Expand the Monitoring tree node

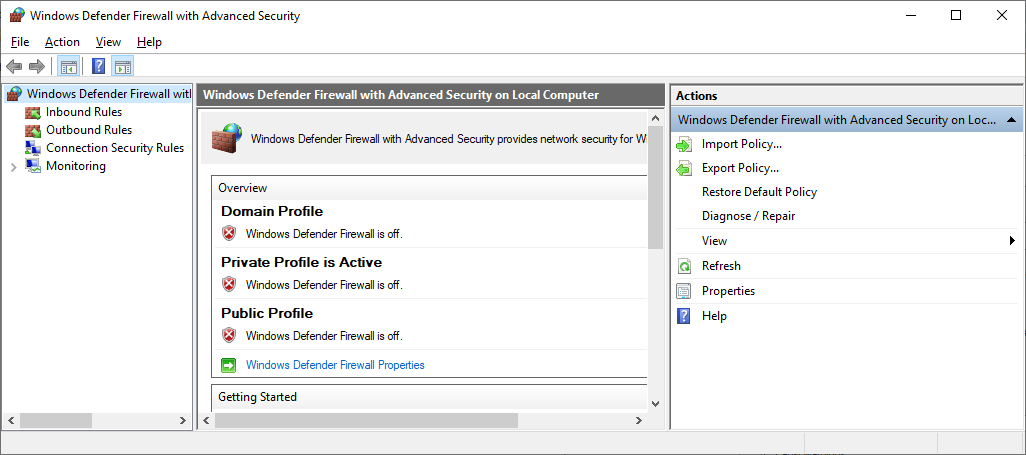click(x=14, y=167)
